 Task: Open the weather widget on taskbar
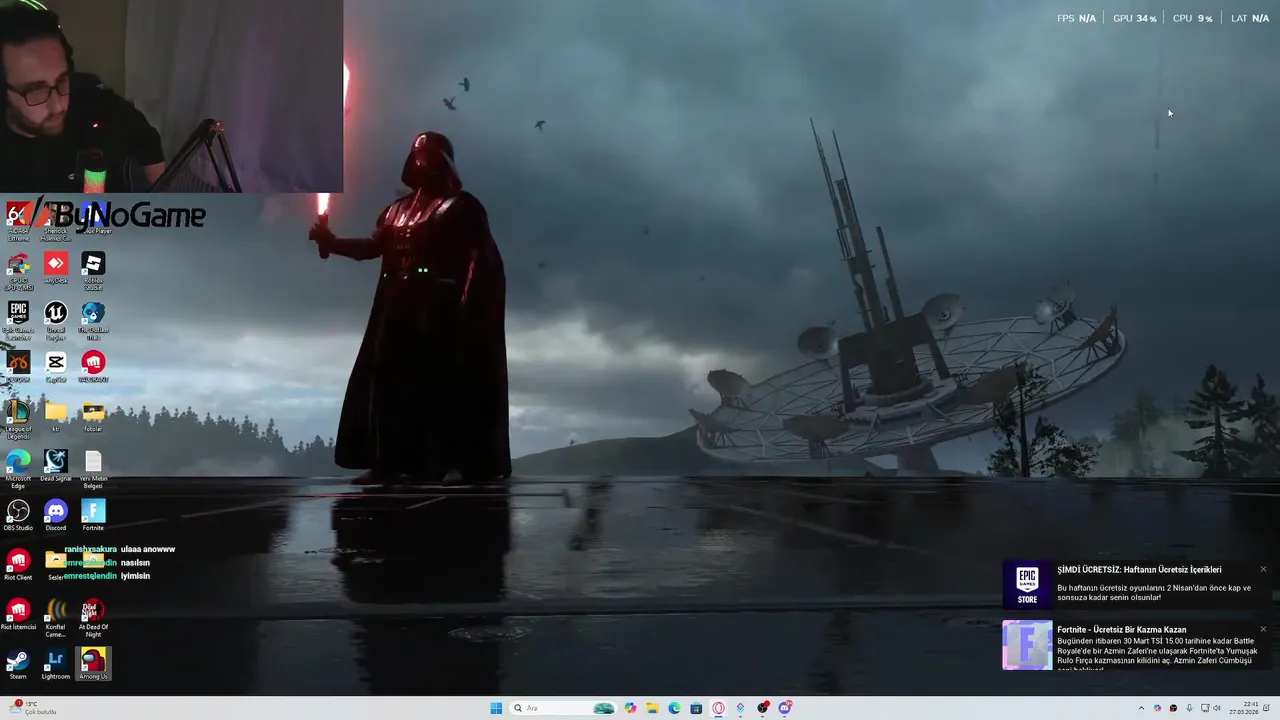coord(33,708)
